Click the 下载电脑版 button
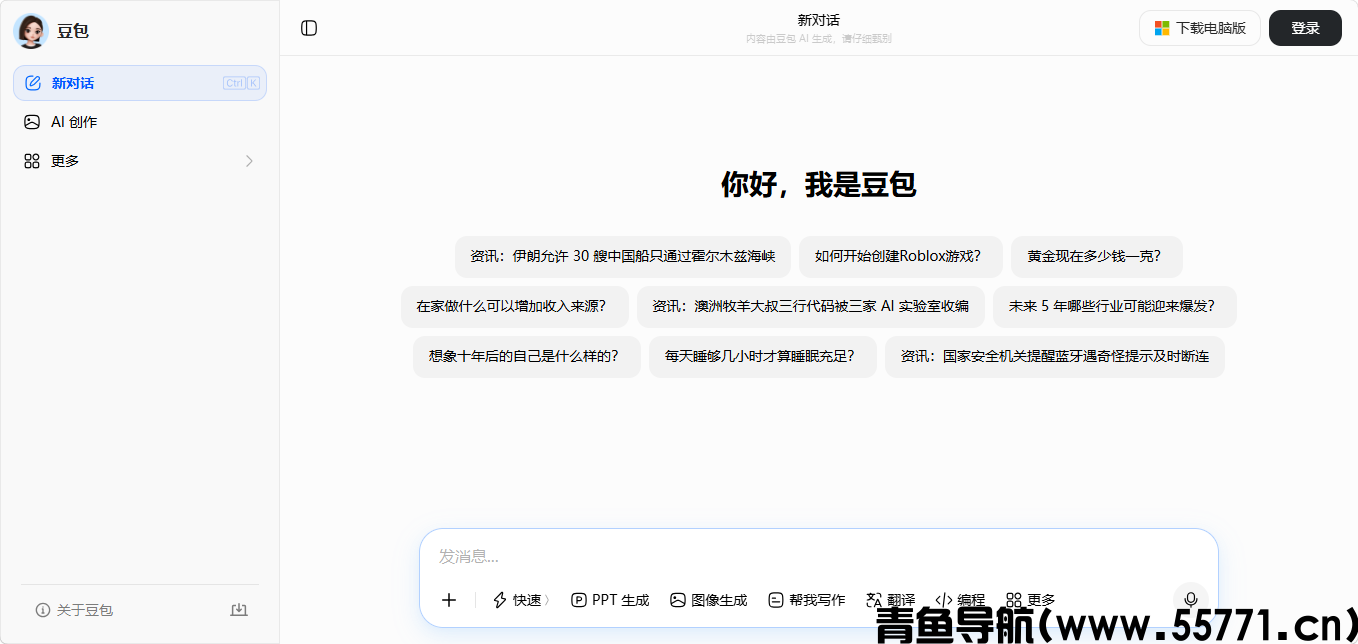1358x644 pixels. click(1200, 28)
